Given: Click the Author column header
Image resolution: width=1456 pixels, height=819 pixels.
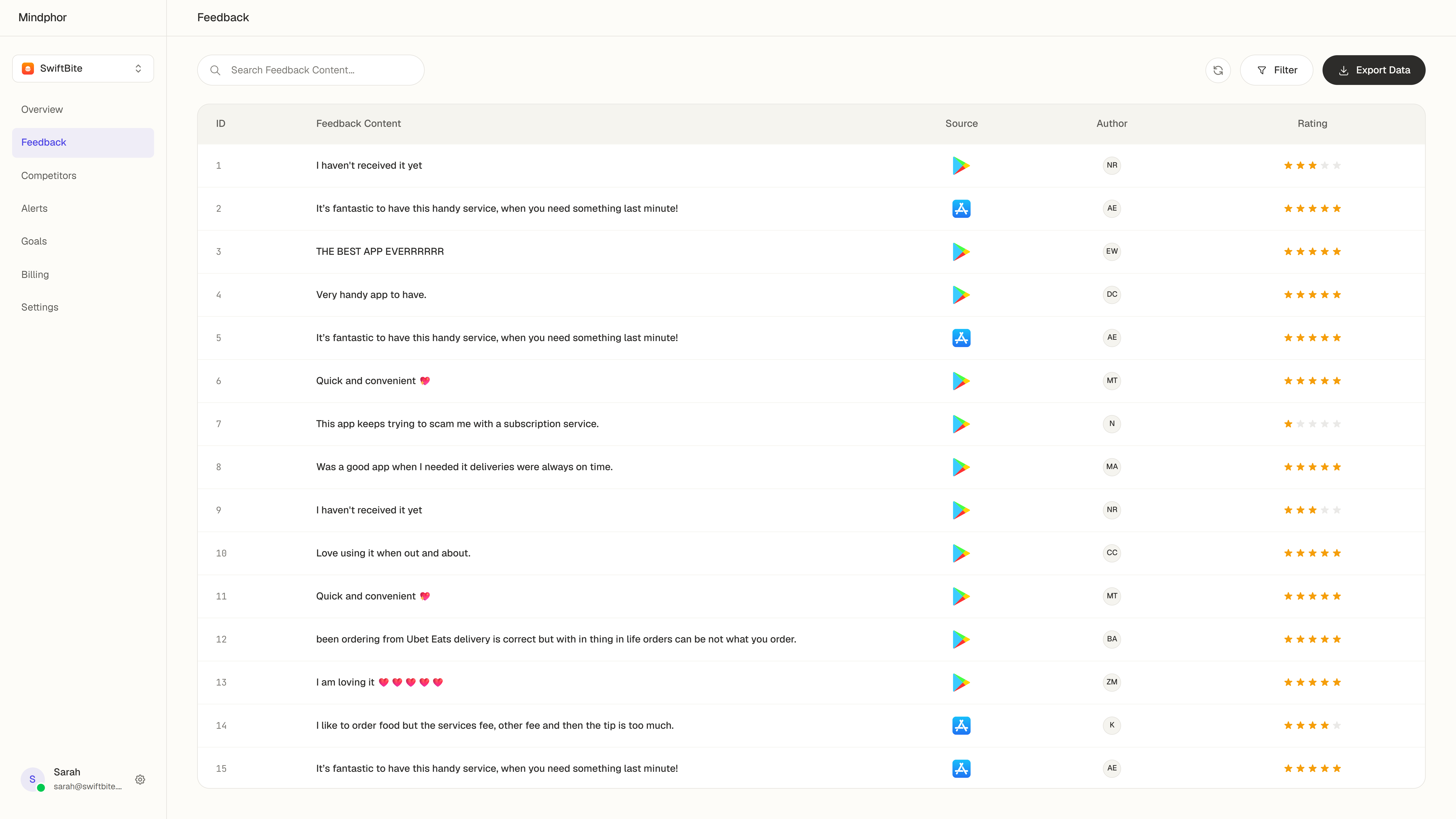Looking at the screenshot, I should pyautogui.click(x=1112, y=124).
